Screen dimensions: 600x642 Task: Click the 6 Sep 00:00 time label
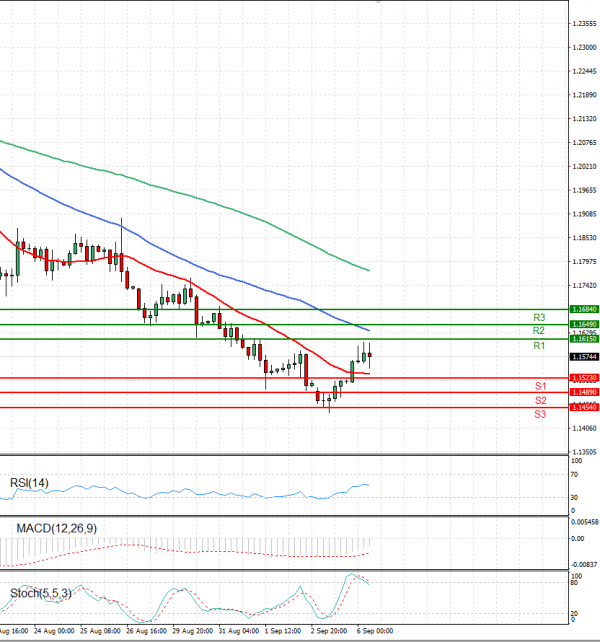375,631
